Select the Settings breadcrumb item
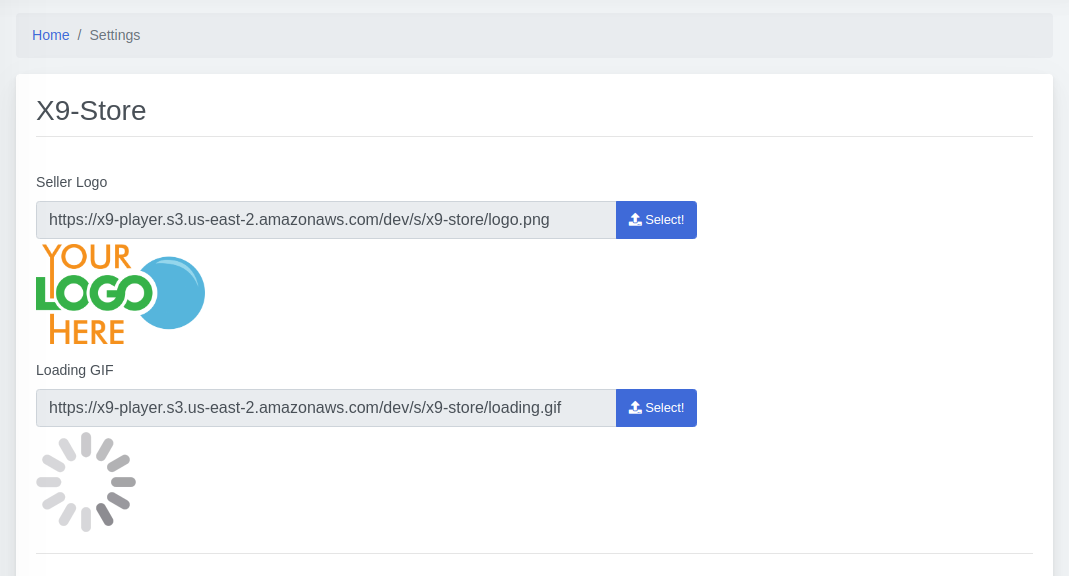The width and height of the screenshot is (1069, 576). pyautogui.click(x=115, y=35)
